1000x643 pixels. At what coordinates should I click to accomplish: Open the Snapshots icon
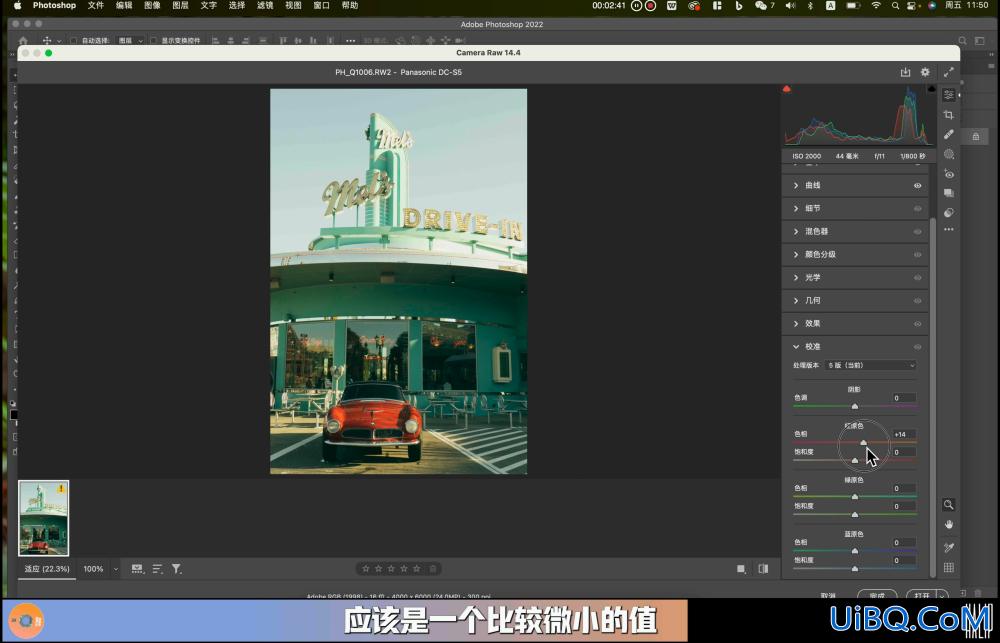(949, 193)
